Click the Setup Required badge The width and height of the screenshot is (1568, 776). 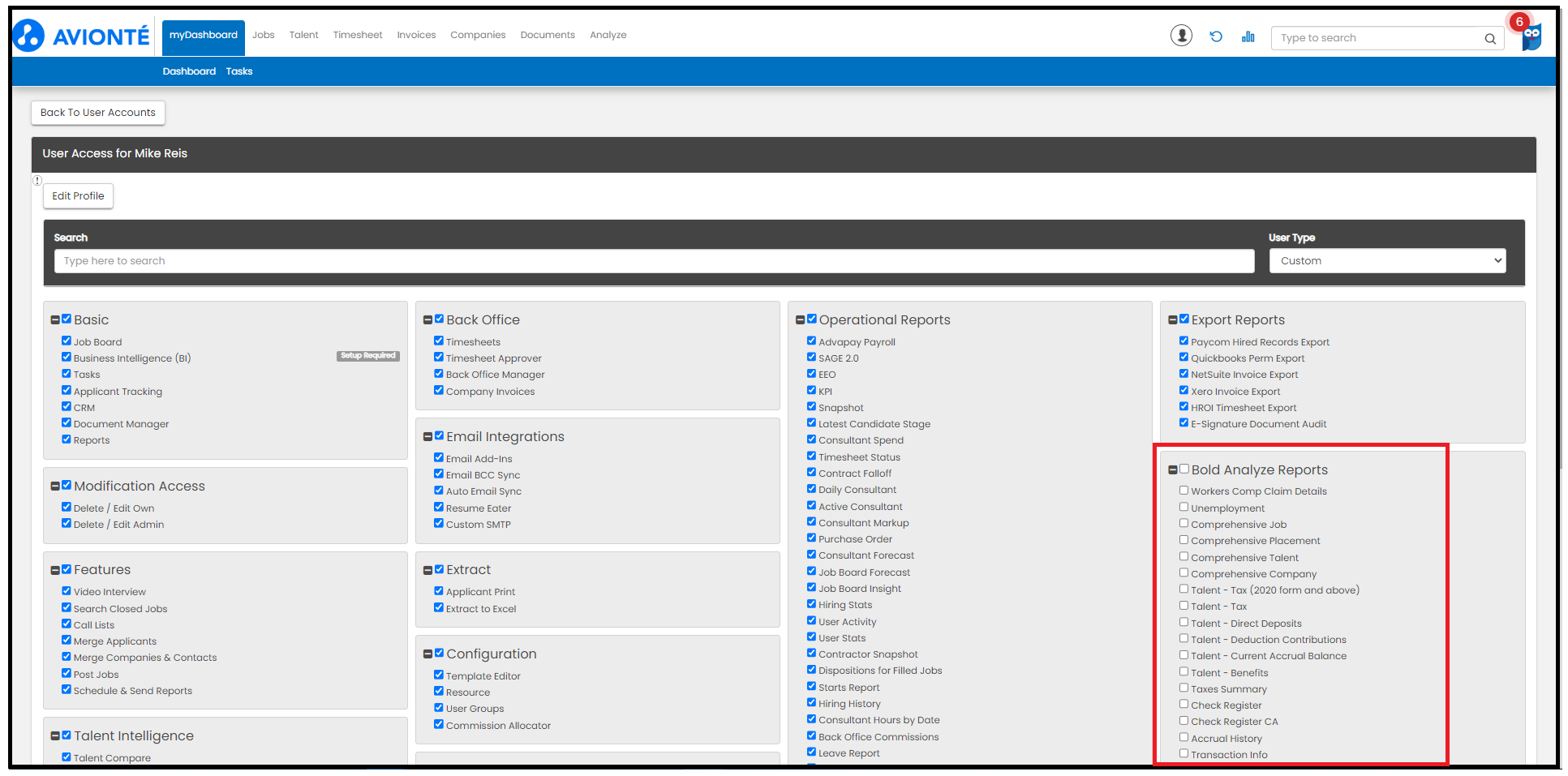(368, 356)
